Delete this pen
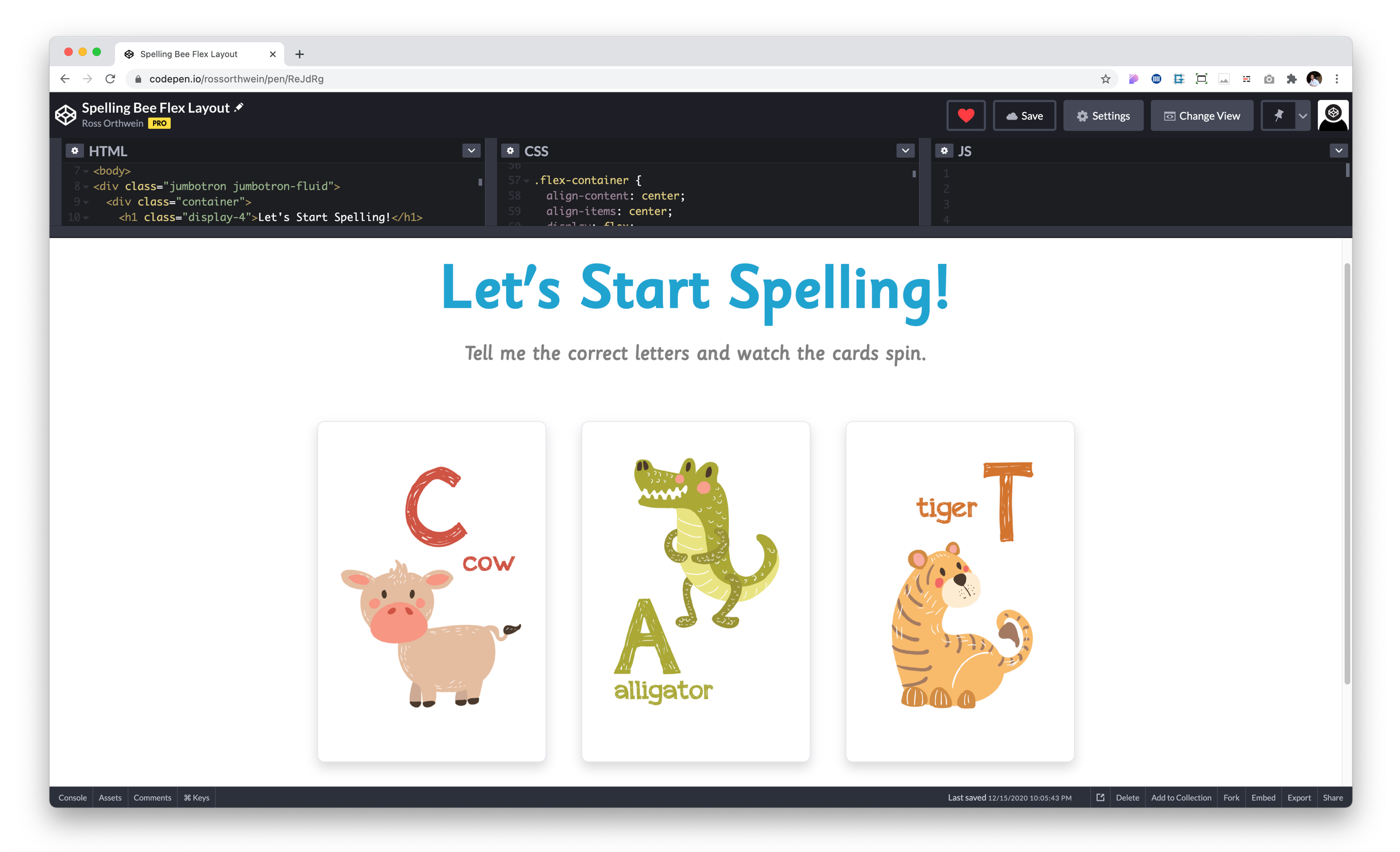The height and width of the screenshot is (852, 1400). [x=1127, y=797]
